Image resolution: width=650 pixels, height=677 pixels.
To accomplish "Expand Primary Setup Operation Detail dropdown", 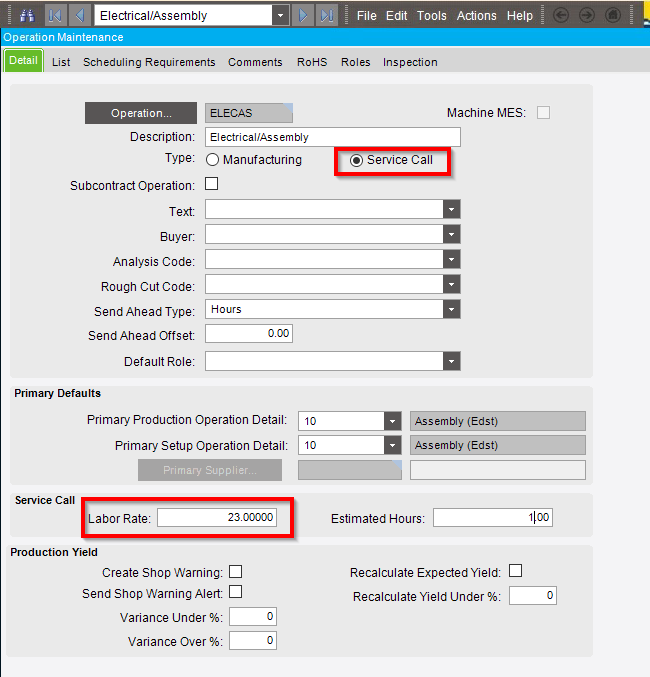I will coord(392,445).
